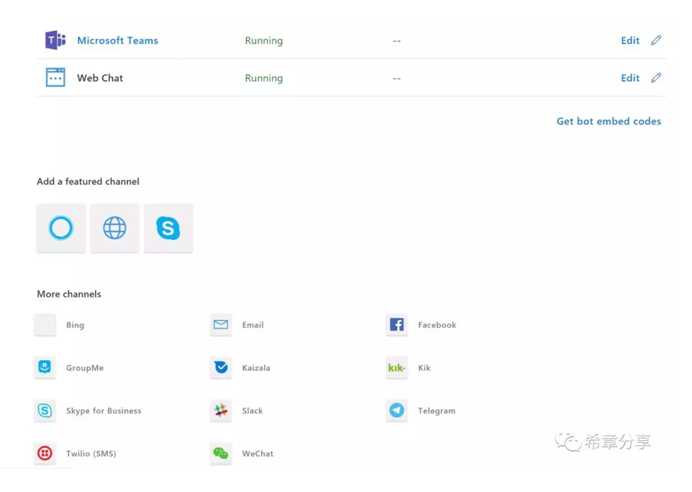692x492 pixels.
Task: Add the Direct Line globe channel
Action: point(115,228)
